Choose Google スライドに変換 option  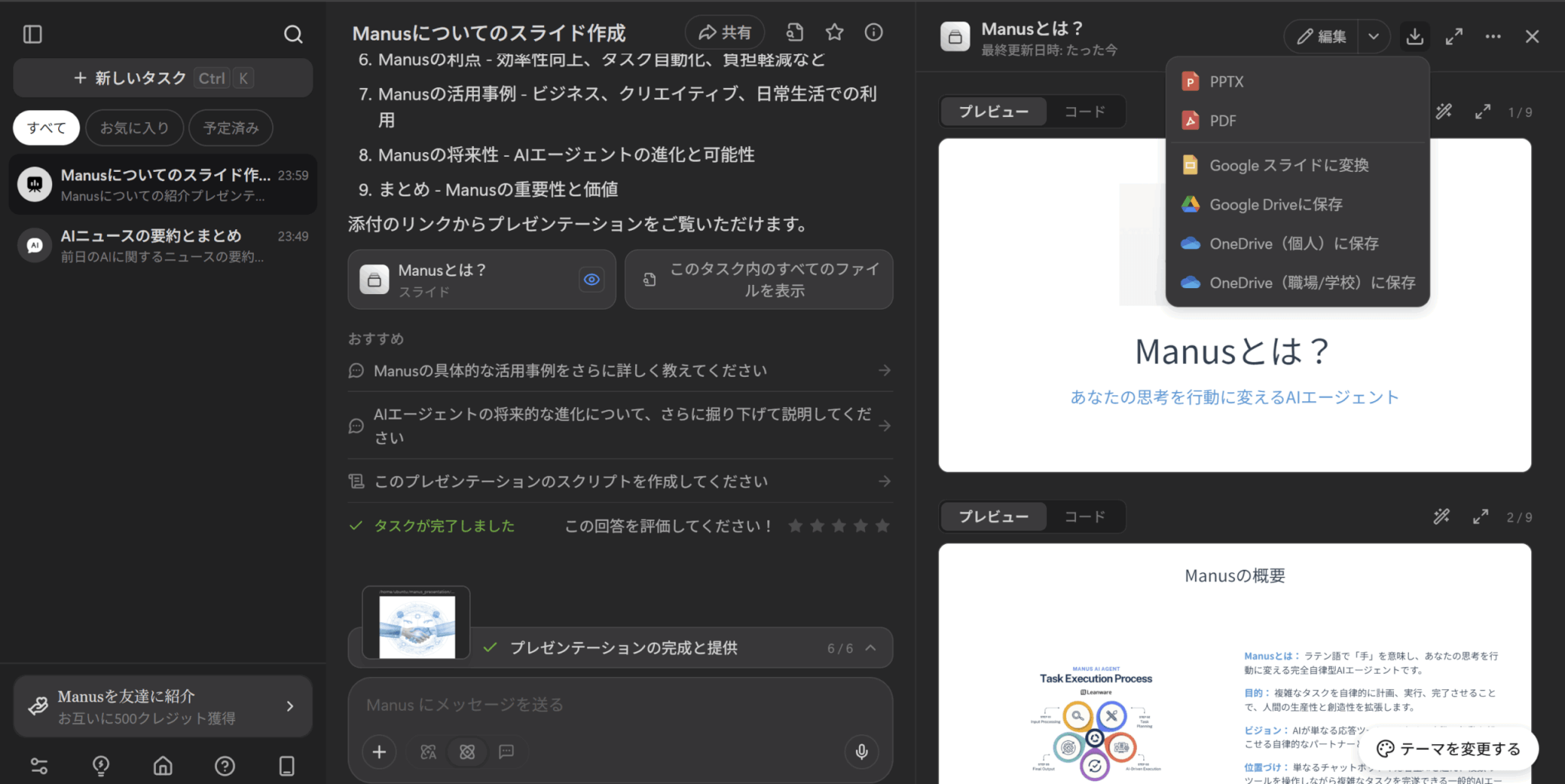[1298, 165]
